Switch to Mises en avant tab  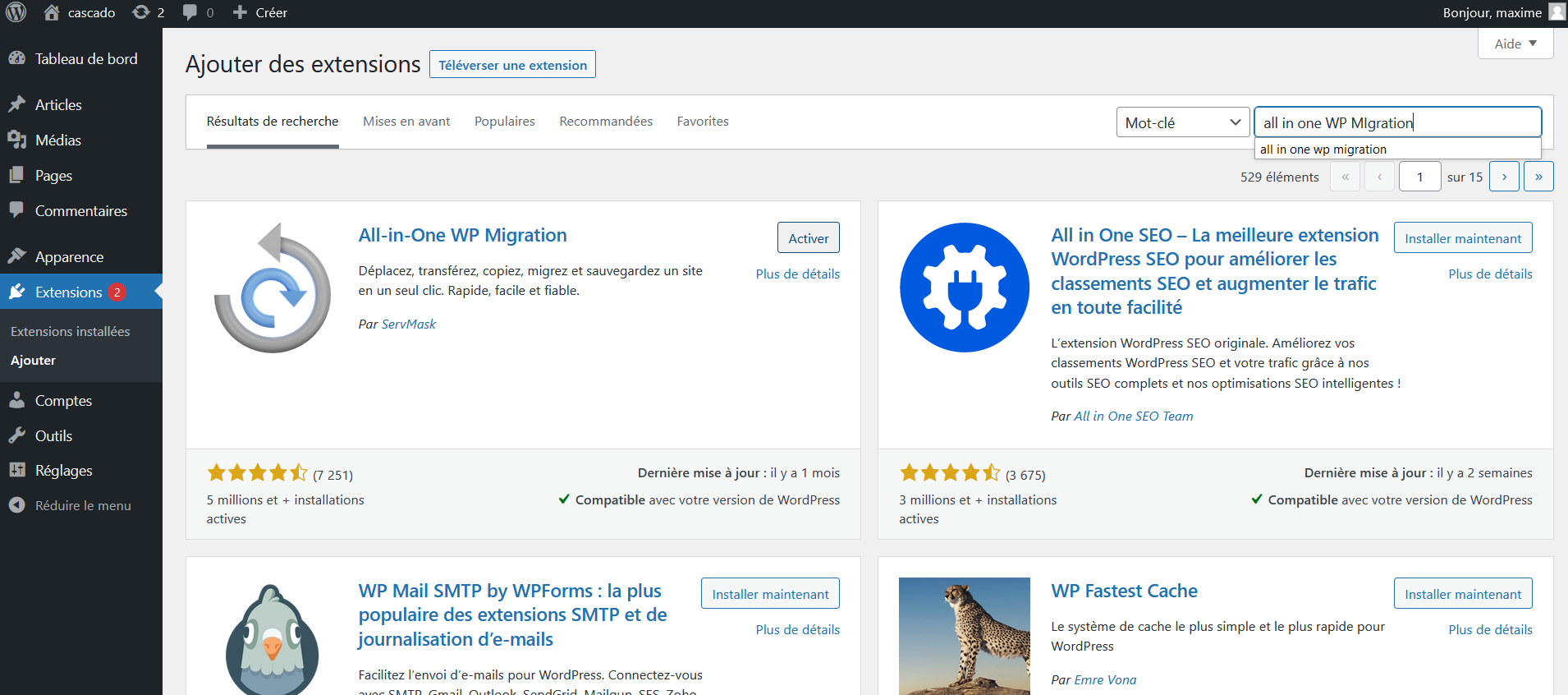(x=406, y=122)
